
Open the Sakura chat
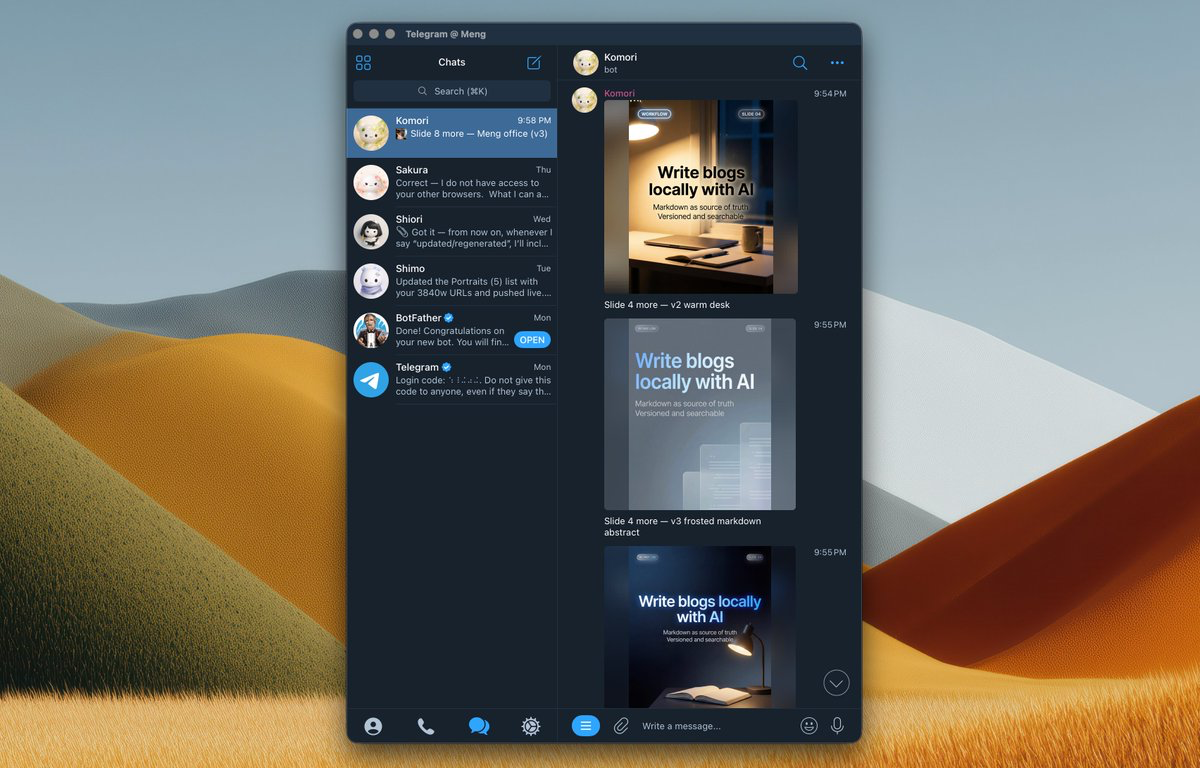pyautogui.click(x=452, y=183)
